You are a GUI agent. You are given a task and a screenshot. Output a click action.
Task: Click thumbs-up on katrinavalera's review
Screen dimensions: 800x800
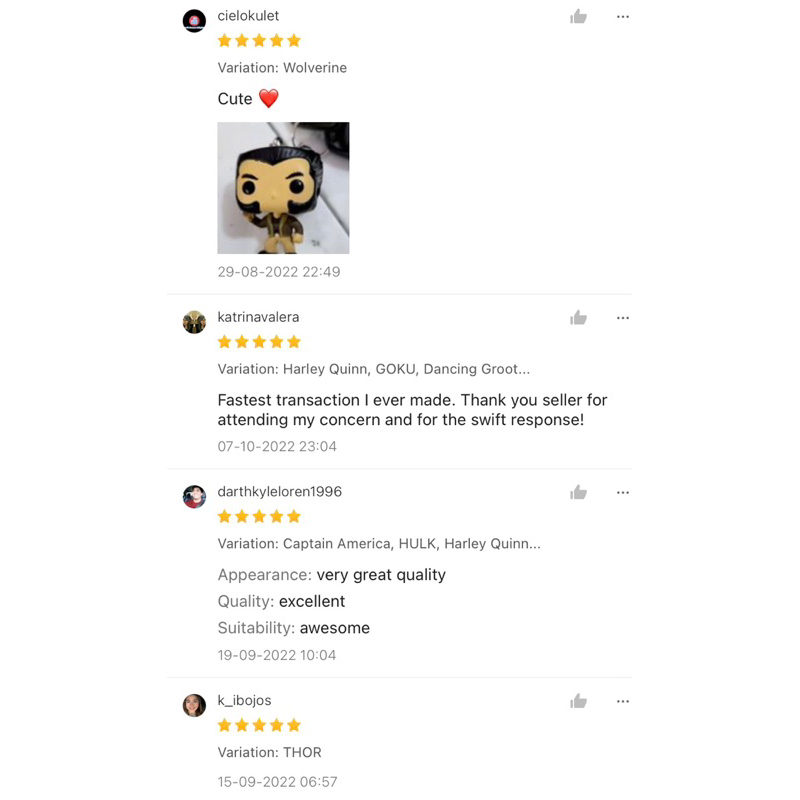coord(578,318)
